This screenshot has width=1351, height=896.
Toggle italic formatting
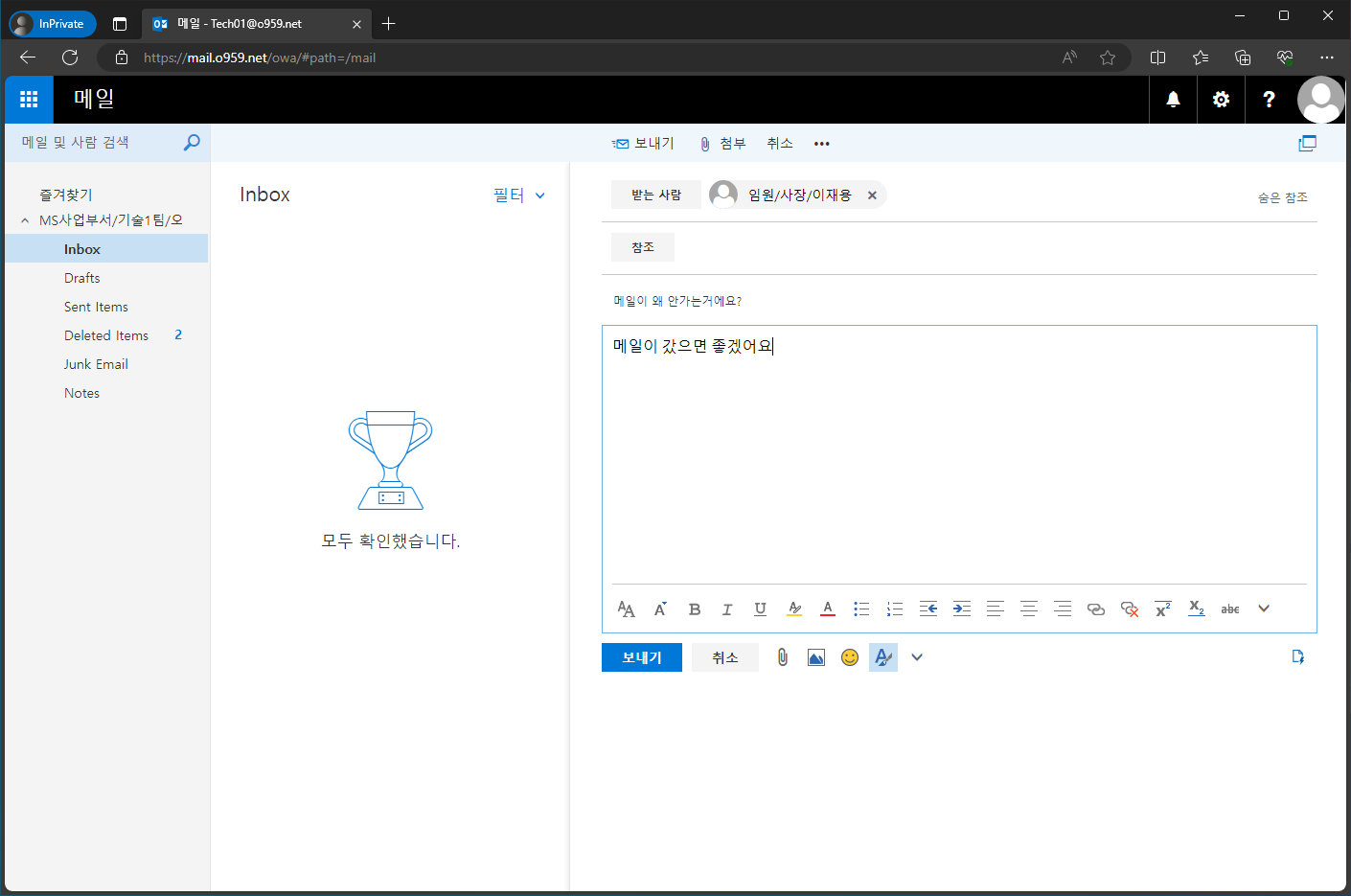coord(727,609)
